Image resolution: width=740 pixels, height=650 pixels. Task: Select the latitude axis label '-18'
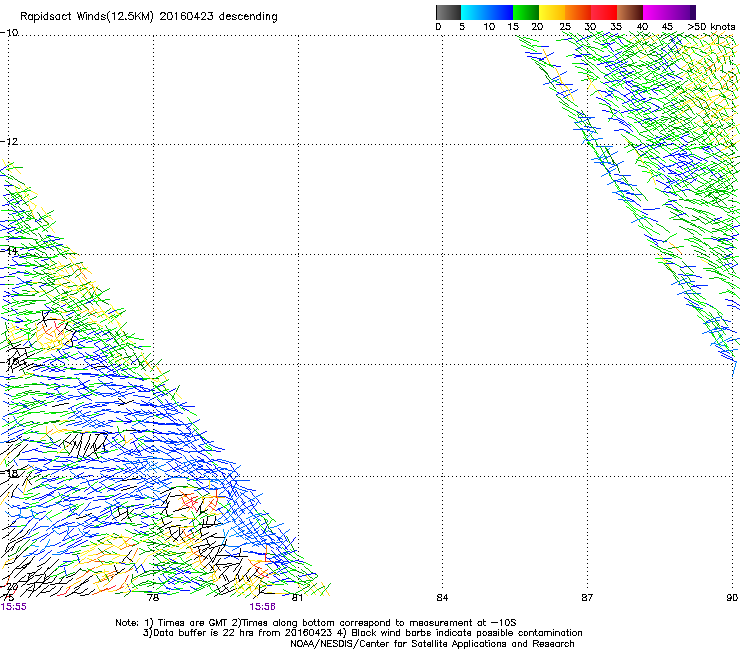coord(9,473)
